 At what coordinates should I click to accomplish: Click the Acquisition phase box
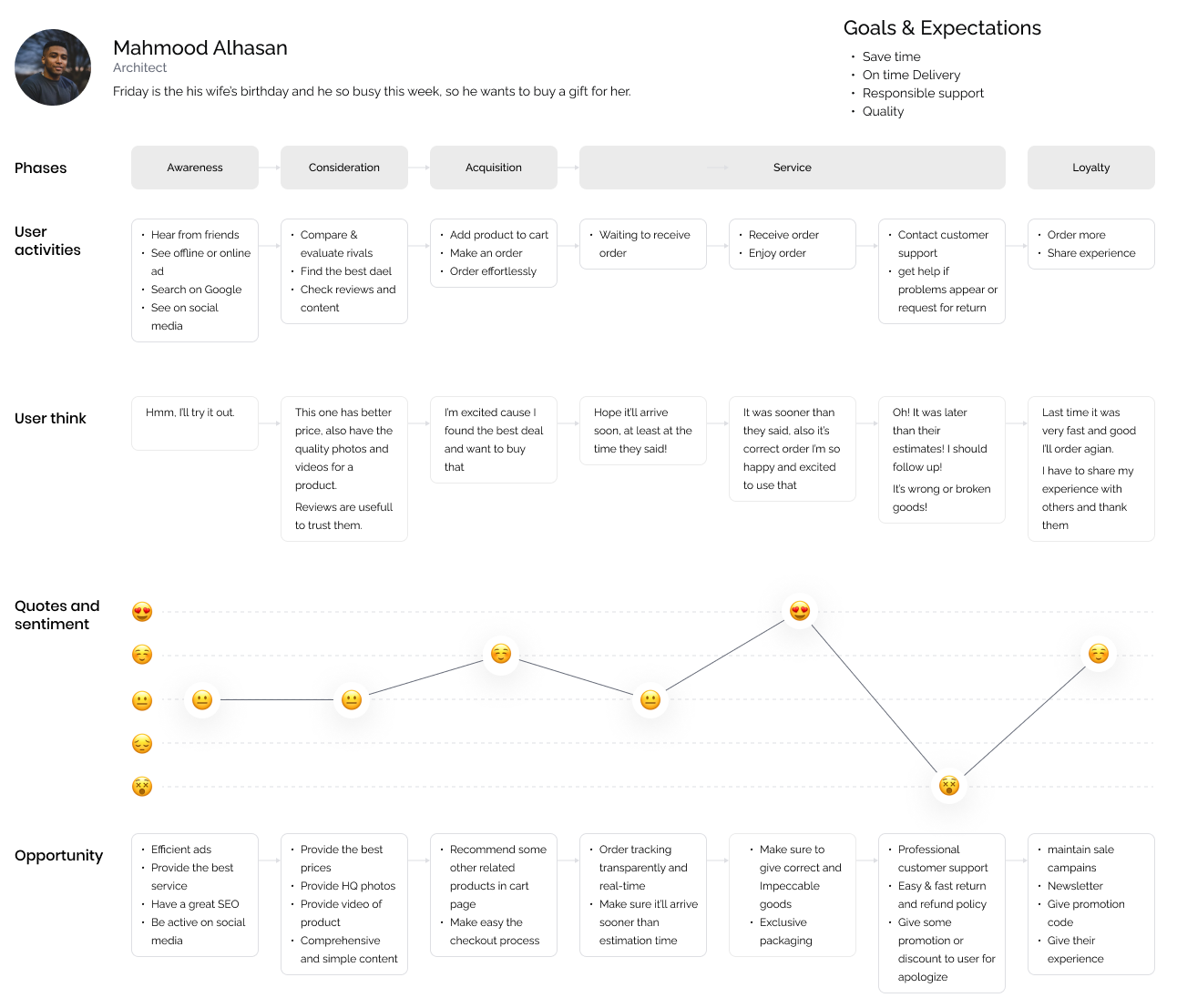(494, 168)
